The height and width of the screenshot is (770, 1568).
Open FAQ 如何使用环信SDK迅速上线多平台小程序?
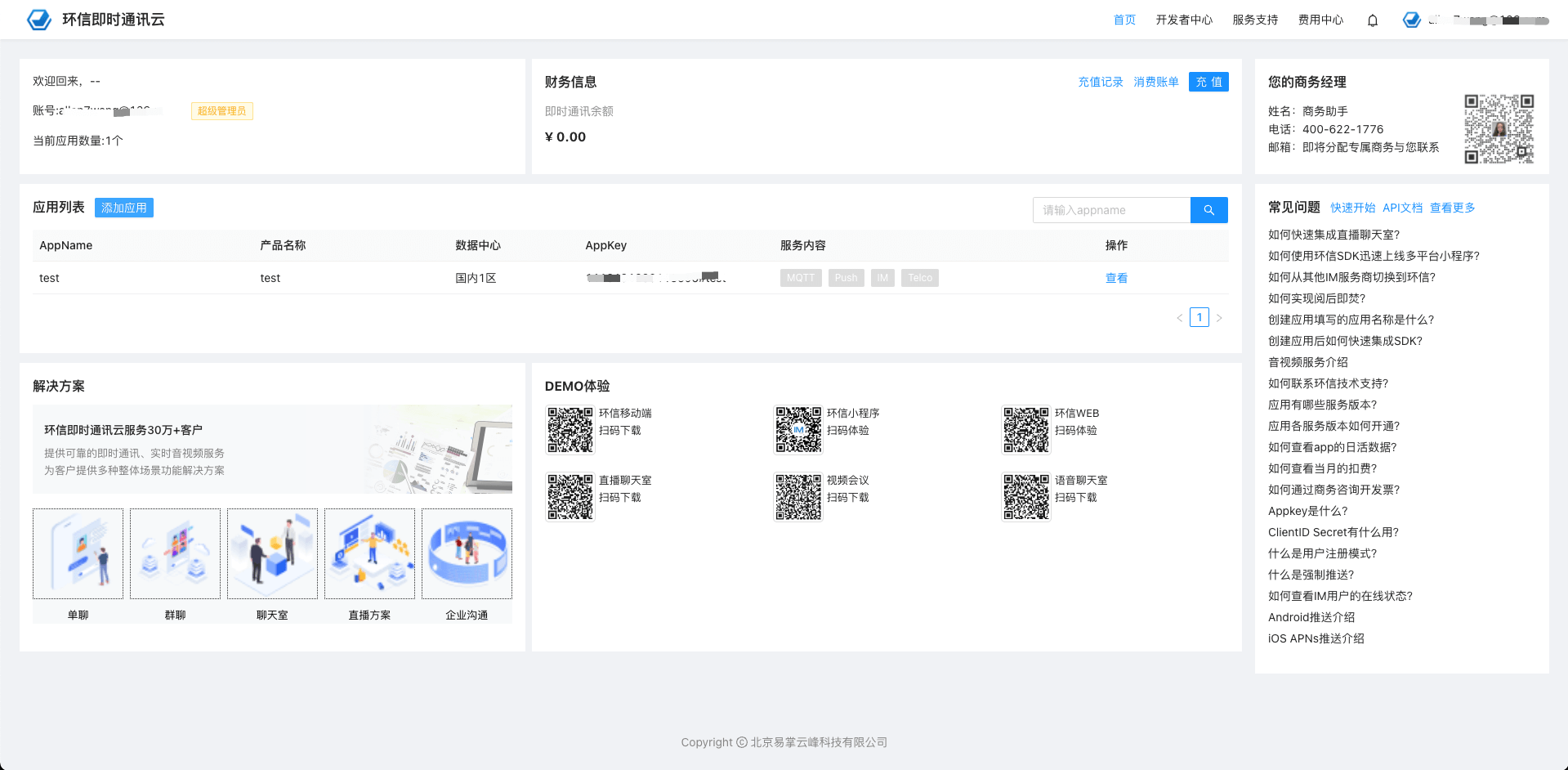click(1374, 256)
